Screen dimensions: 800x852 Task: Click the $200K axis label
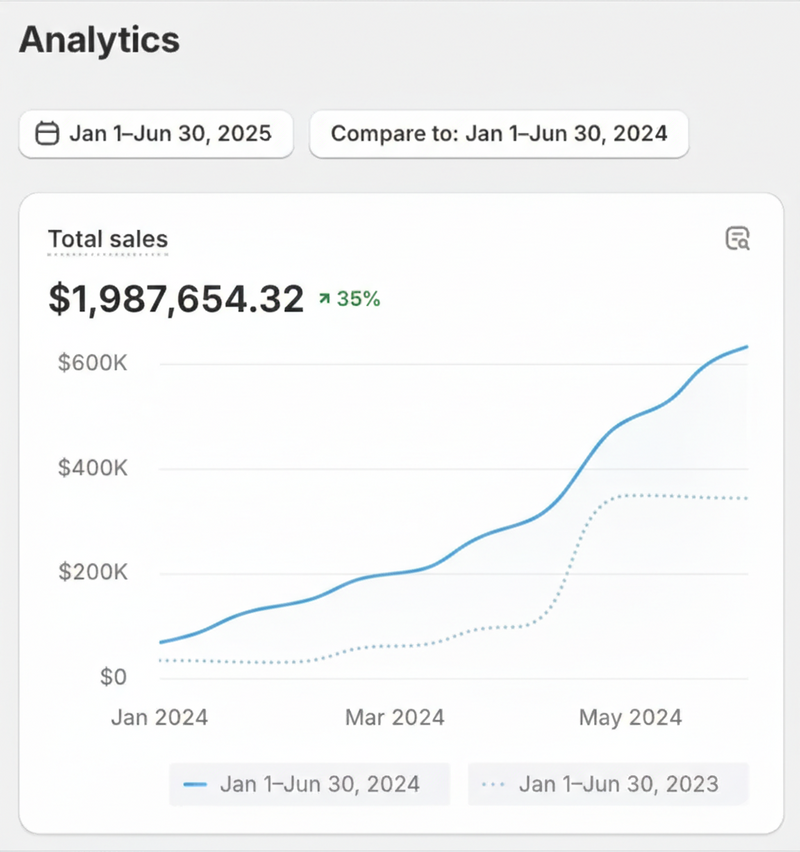pos(93,573)
